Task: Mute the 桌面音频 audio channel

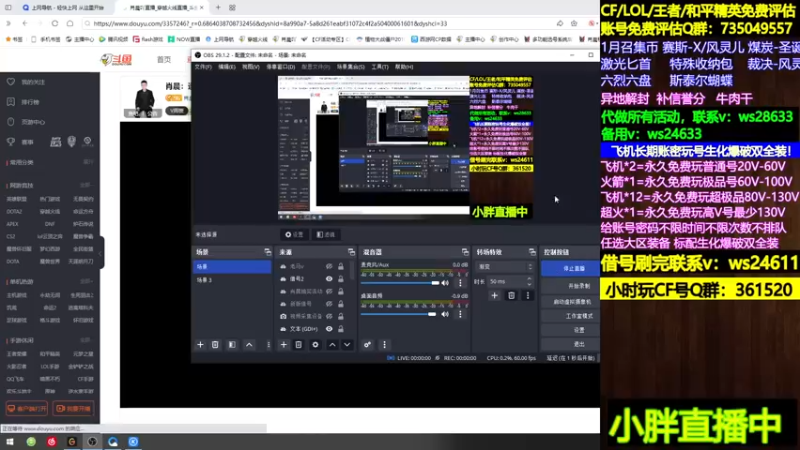Action: point(445,314)
